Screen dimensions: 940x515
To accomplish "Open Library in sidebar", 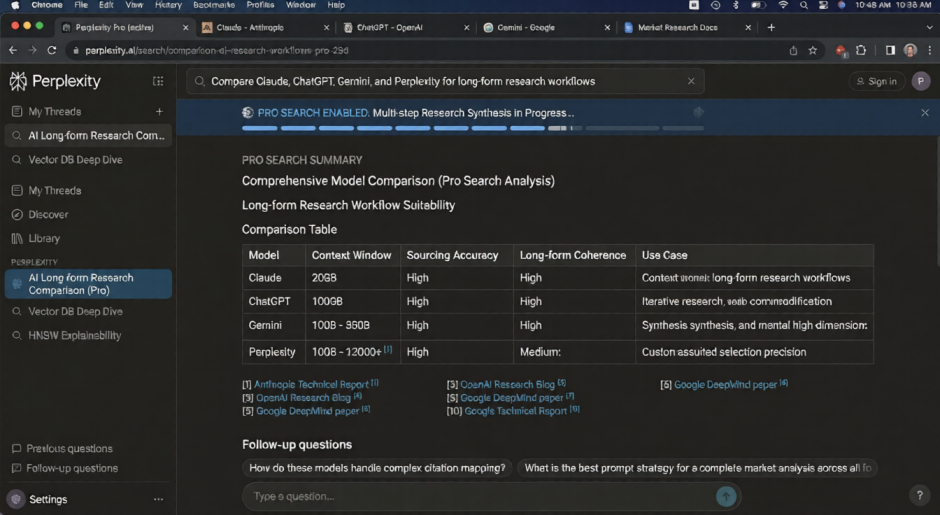I will (x=44, y=238).
